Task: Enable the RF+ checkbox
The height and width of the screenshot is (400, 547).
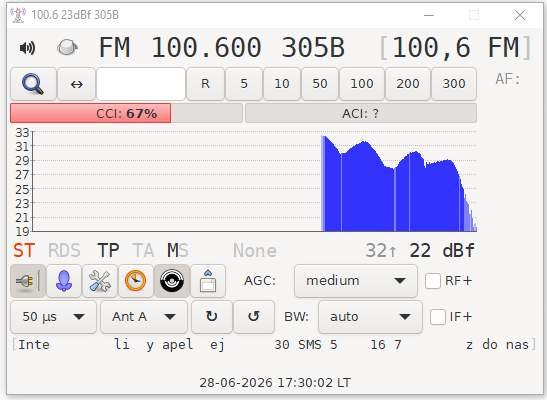Action: tap(433, 281)
